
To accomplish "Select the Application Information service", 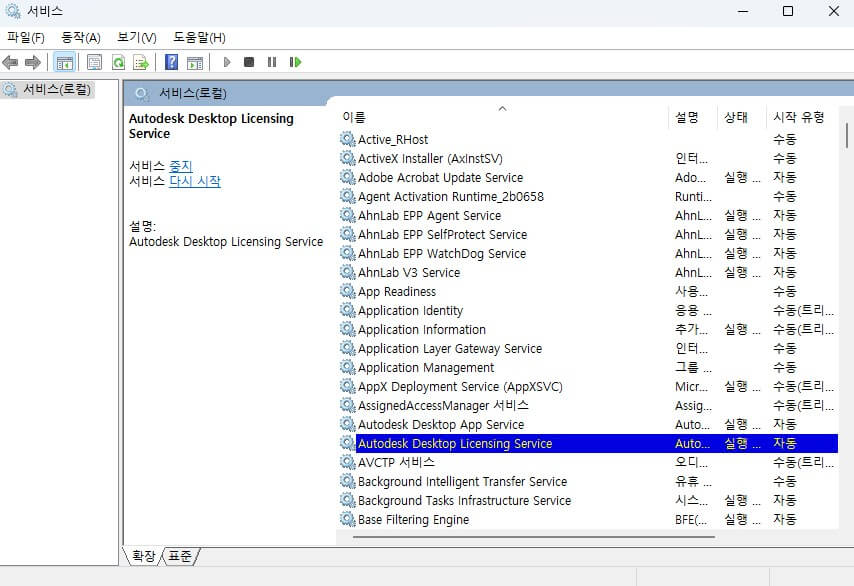I will click(588, 329).
